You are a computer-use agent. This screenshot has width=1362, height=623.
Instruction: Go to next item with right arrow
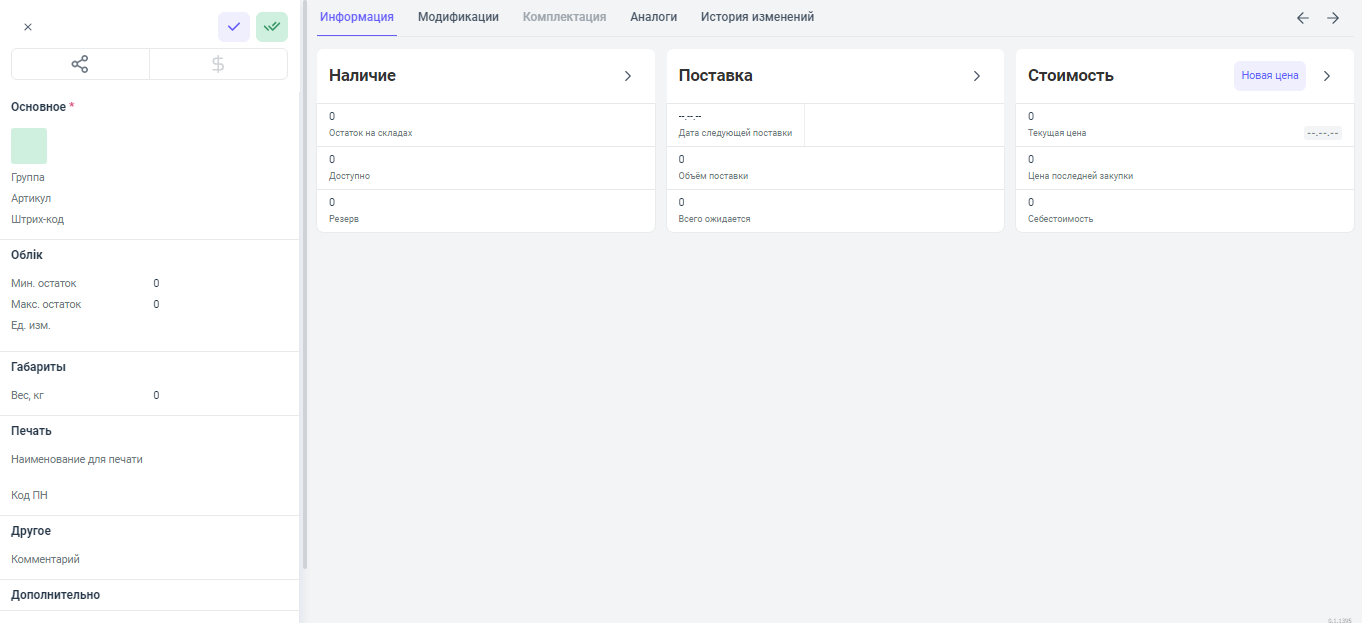click(x=1333, y=18)
